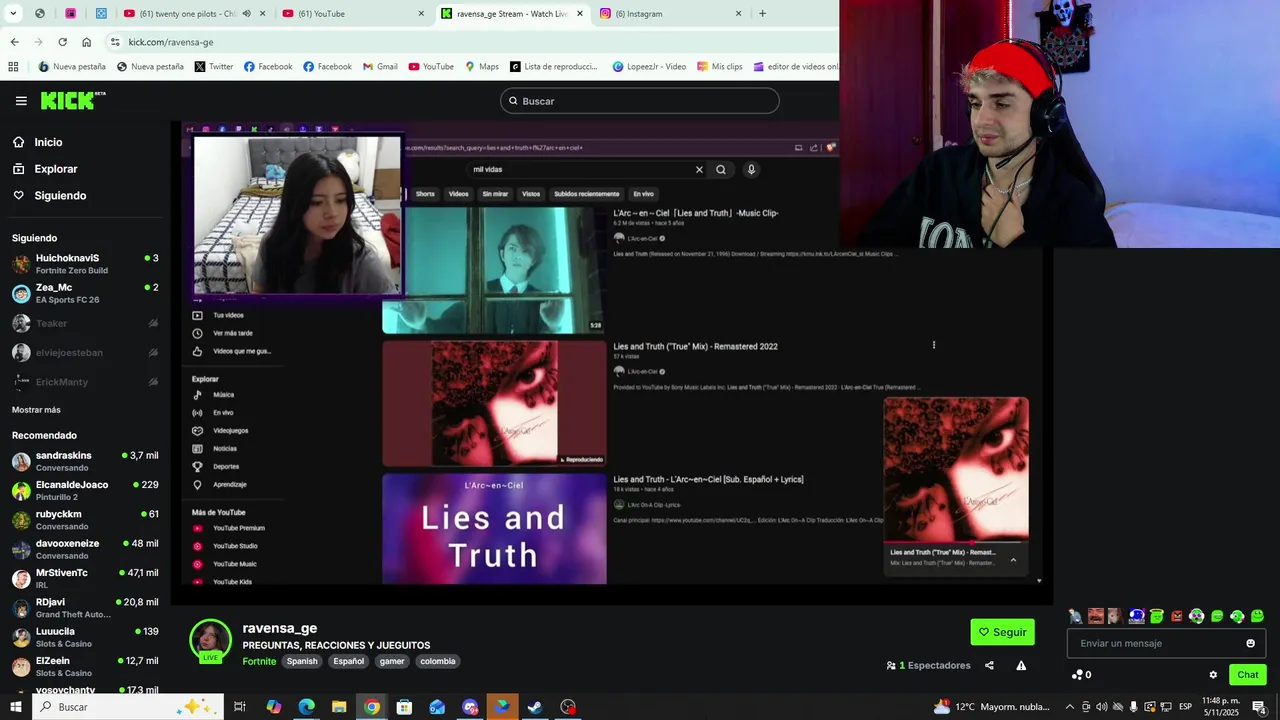Open the new tab plus button
Screen dimensions: 1280x720
(762, 14)
